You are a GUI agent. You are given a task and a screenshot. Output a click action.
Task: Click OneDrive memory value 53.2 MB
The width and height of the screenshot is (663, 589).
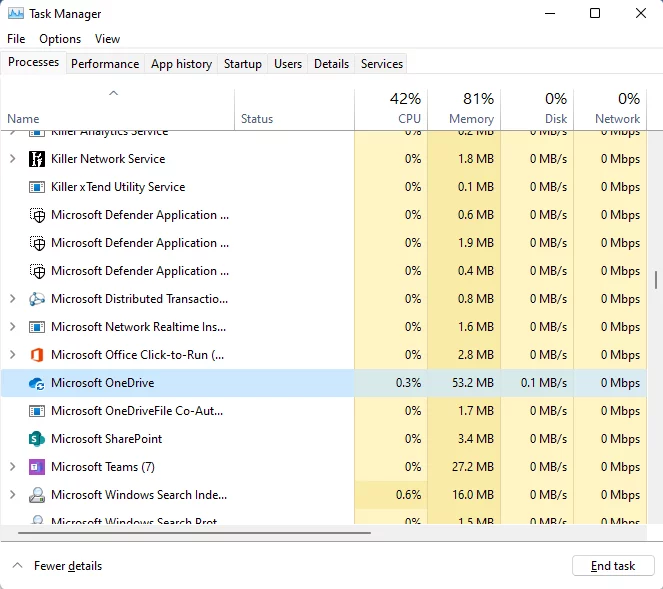tap(473, 383)
